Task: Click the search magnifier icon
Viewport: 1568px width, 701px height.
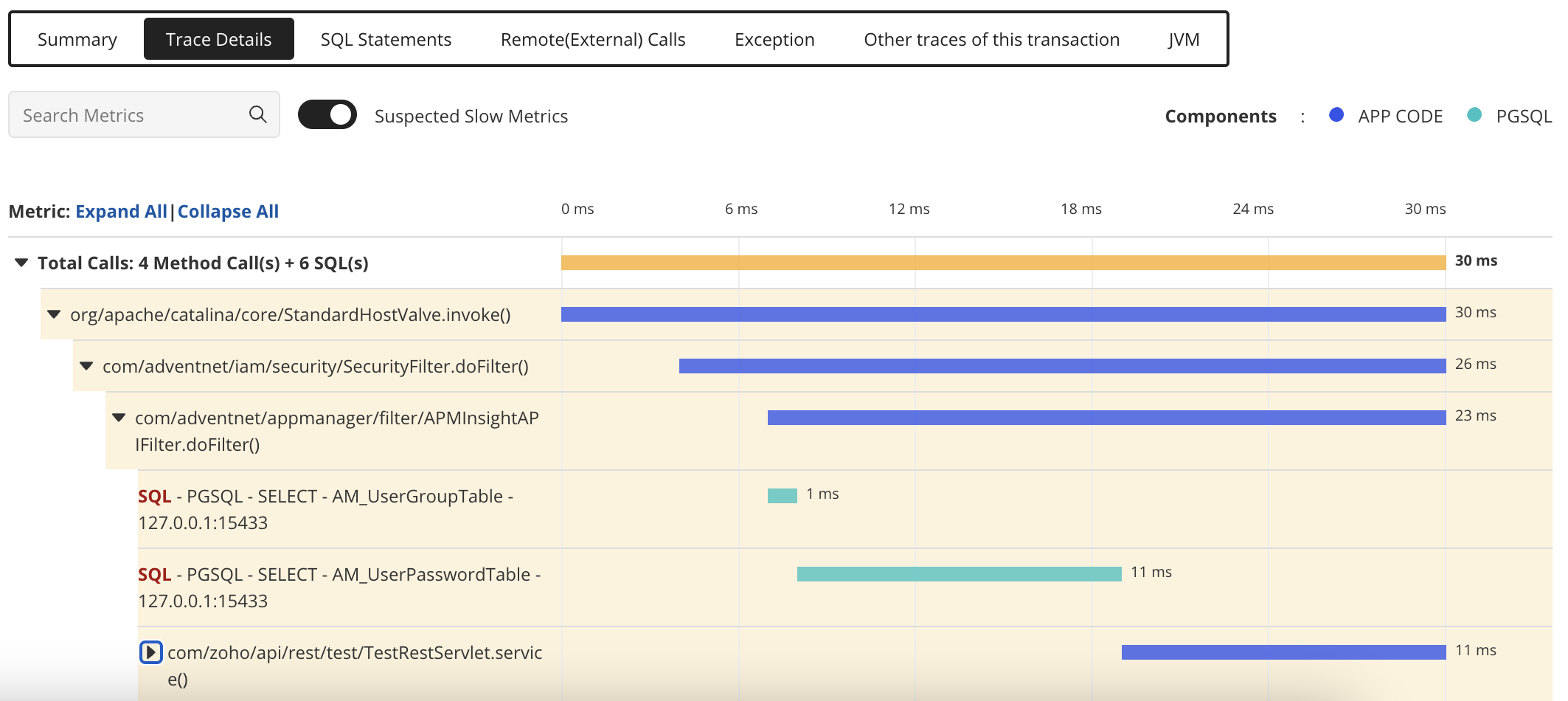Action: [257, 114]
